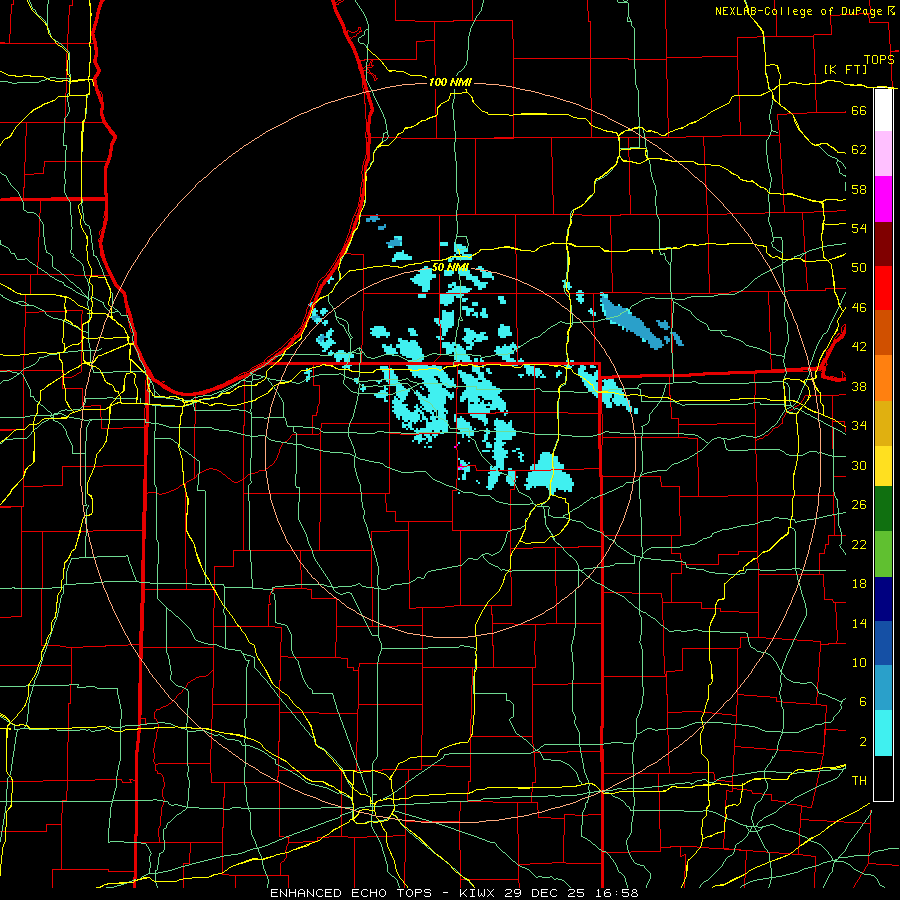Click the 42 legend value

coord(859,347)
